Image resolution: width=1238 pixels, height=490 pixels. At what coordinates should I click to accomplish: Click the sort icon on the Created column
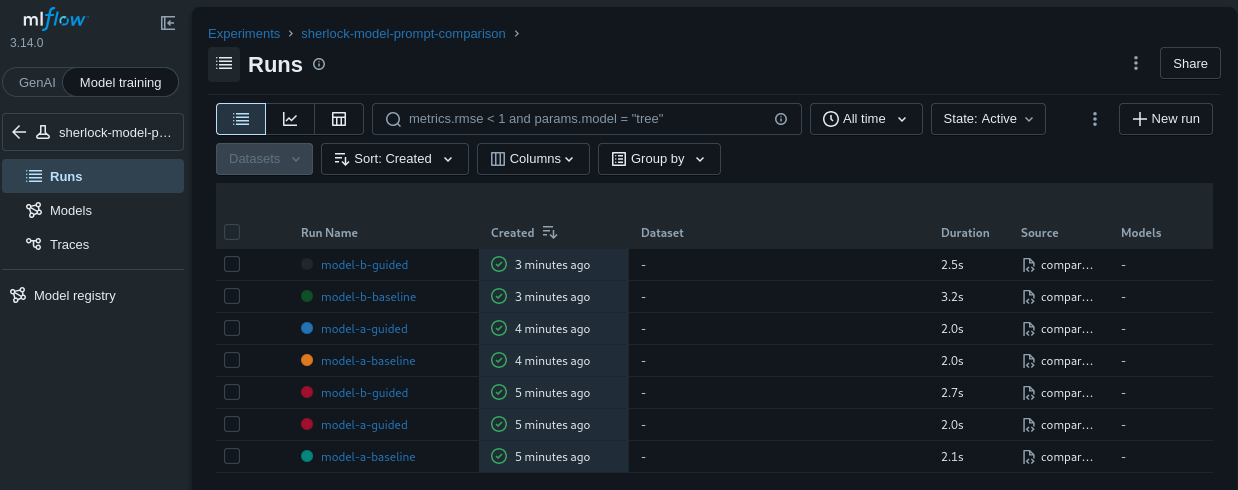[x=549, y=232]
